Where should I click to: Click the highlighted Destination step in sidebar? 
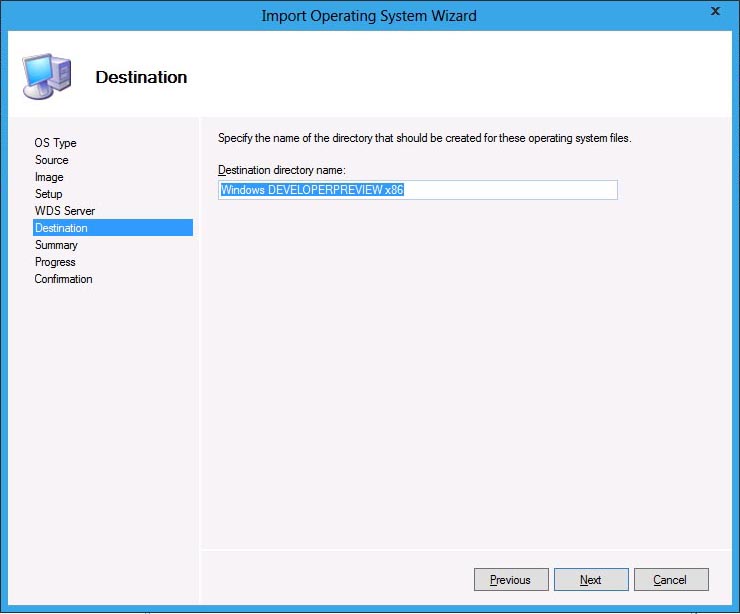pyautogui.click(x=62, y=228)
